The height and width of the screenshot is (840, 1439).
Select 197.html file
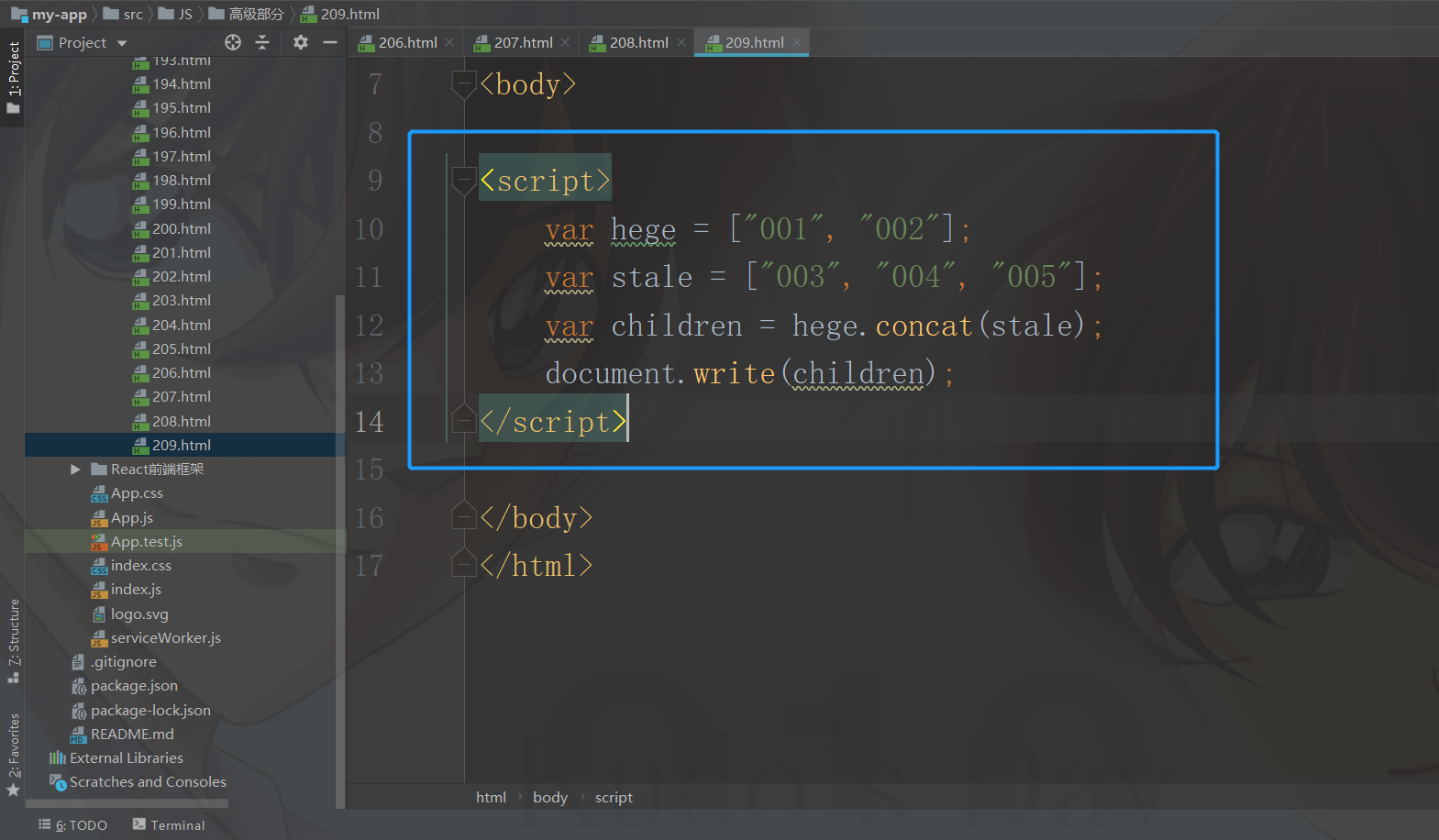tap(172, 157)
